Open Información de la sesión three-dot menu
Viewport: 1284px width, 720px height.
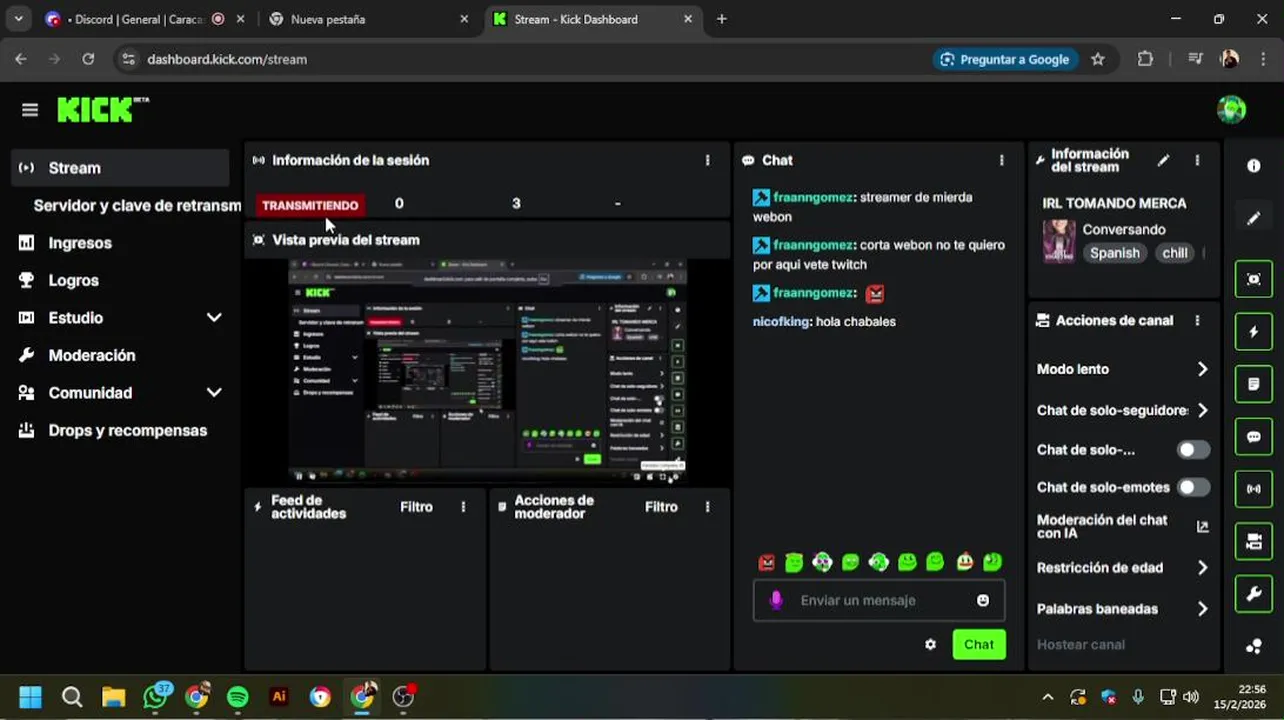tap(708, 160)
